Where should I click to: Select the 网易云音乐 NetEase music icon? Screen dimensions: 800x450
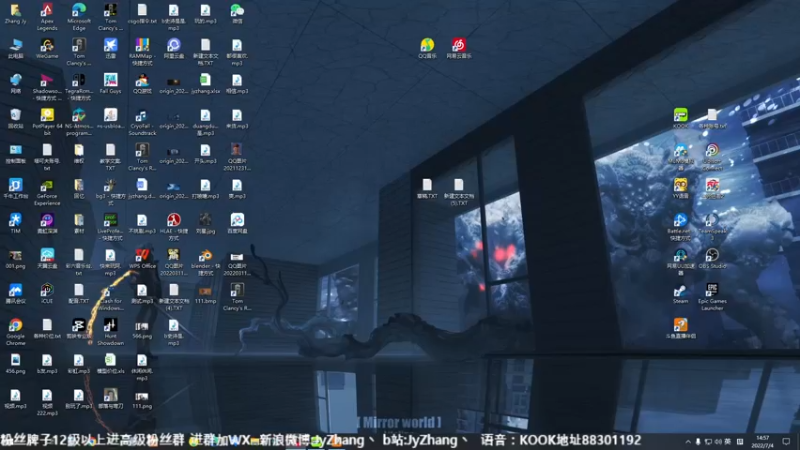click(459, 48)
